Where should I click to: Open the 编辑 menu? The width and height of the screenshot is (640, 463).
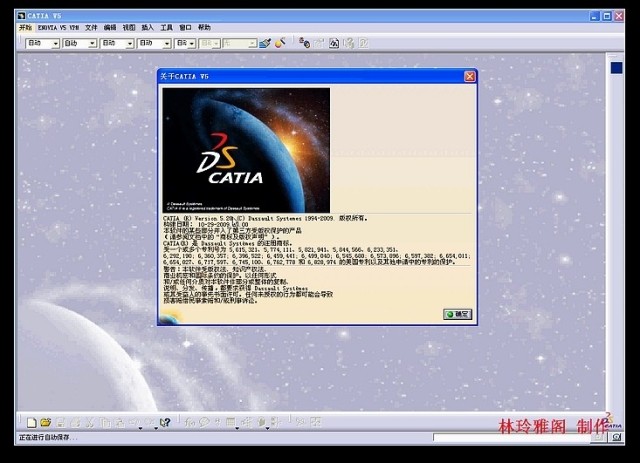click(110, 27)
